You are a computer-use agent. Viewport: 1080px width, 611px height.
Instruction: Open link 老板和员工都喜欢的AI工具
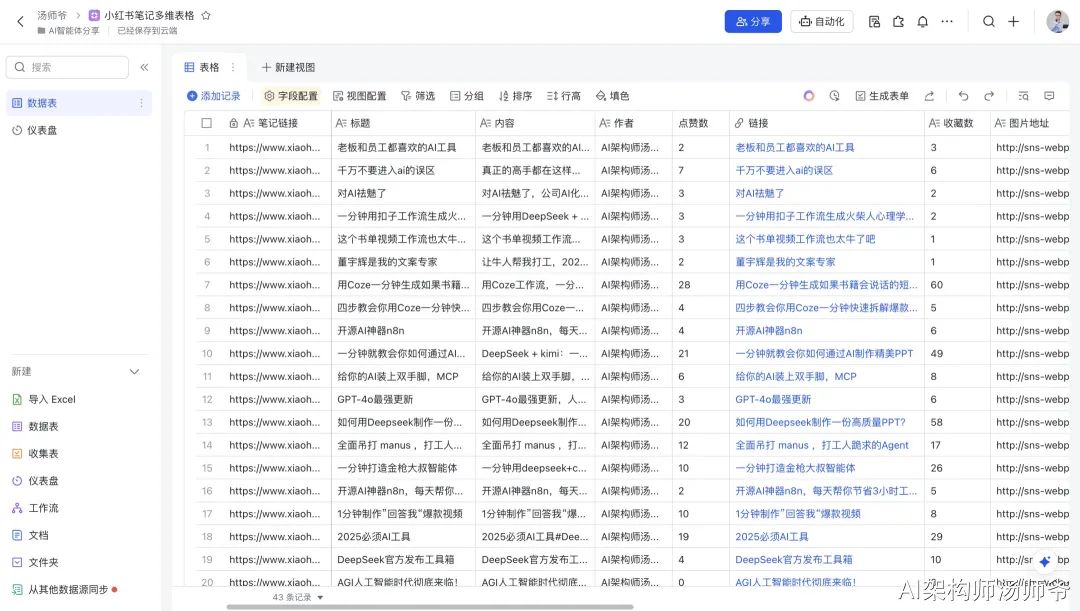coord(794,147)
